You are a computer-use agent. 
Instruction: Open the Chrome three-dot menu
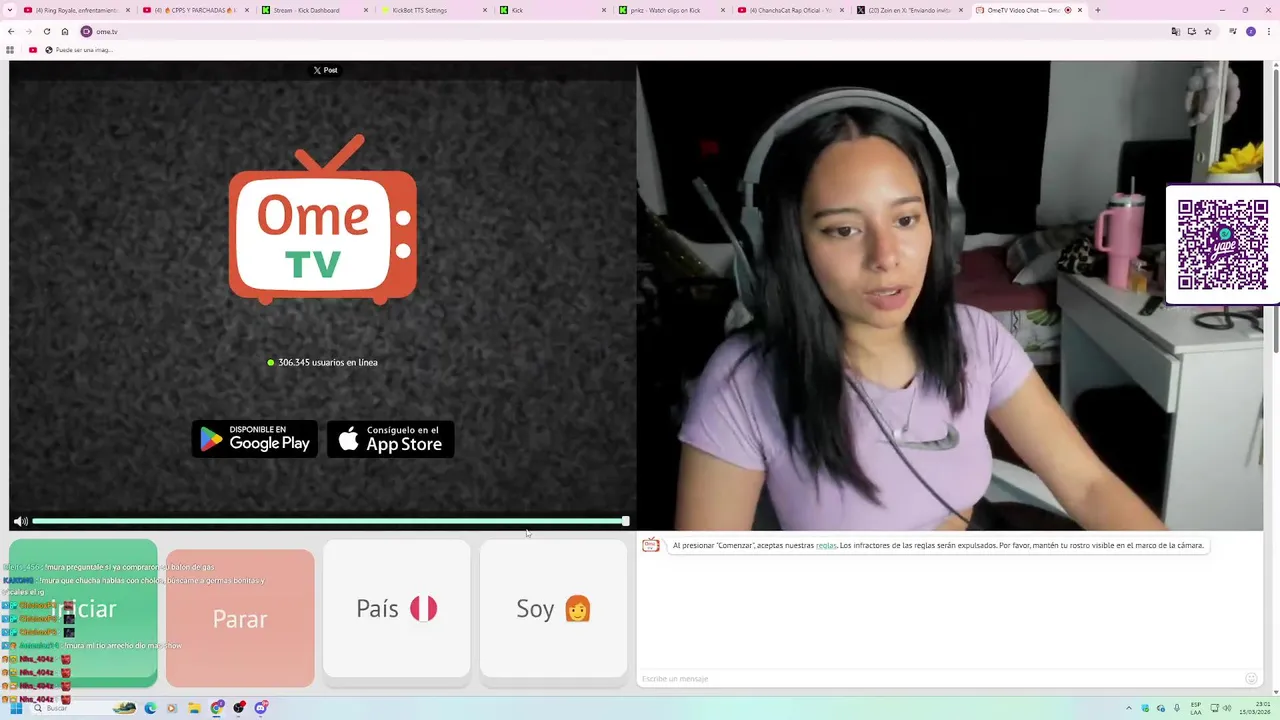point(1268,31)
